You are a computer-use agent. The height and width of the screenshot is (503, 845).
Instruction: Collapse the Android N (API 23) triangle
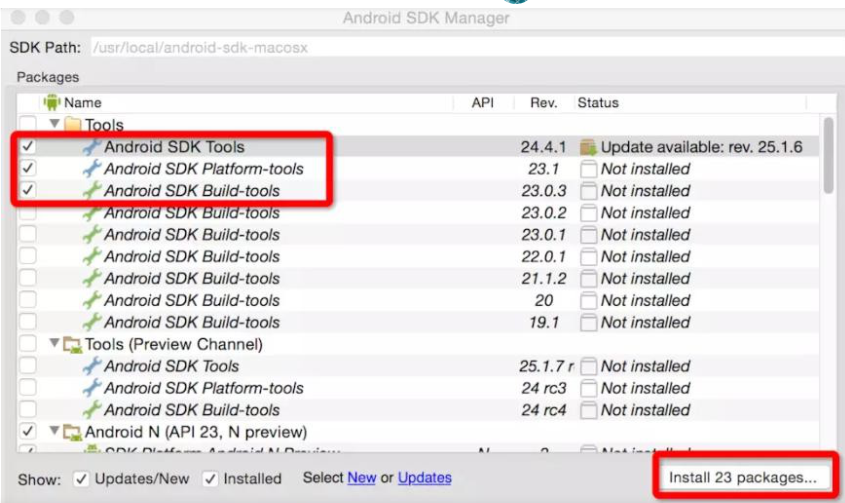[54, 431]
